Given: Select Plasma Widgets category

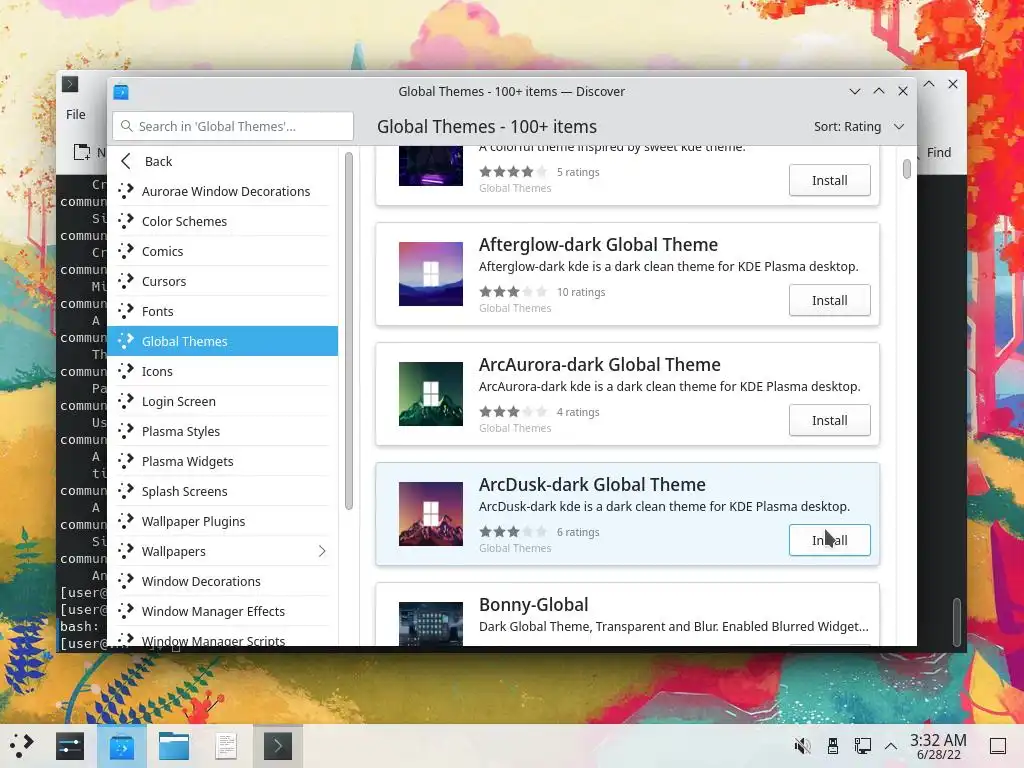Looking at the screenshot, I should point(222,462).
